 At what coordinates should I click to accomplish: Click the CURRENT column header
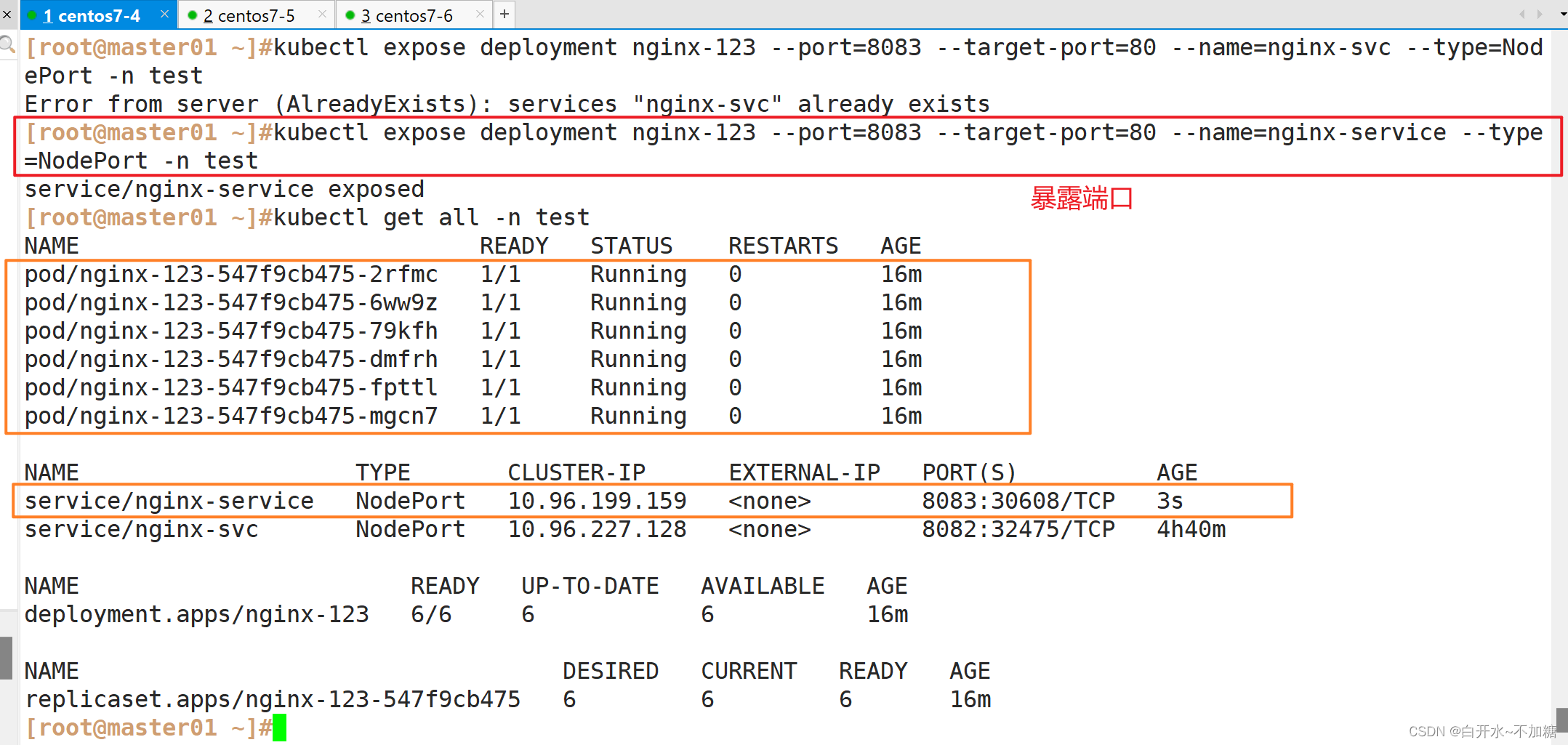[749, 671]
